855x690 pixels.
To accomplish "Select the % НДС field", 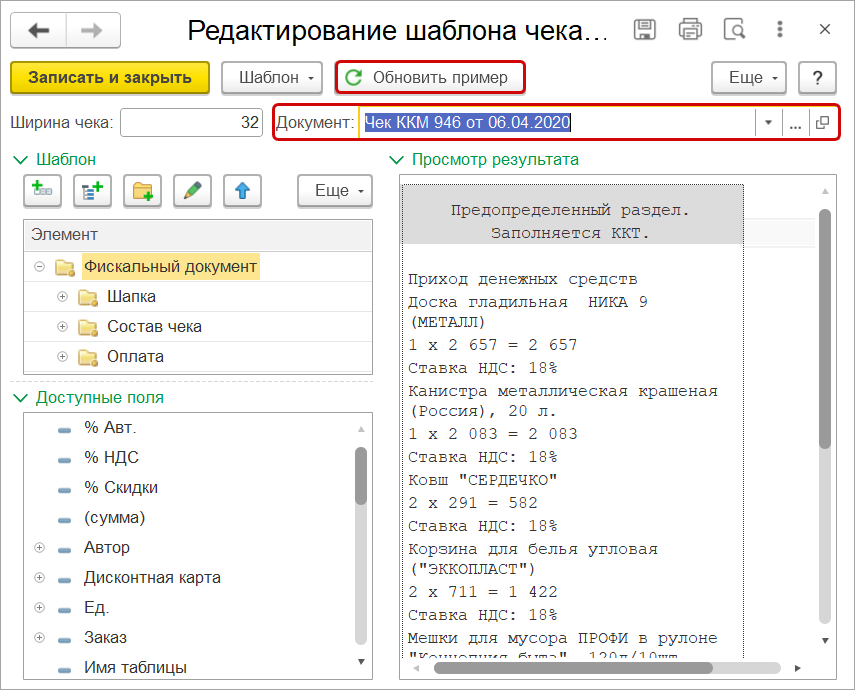I will pyautogui.click(x=111, y=458).
